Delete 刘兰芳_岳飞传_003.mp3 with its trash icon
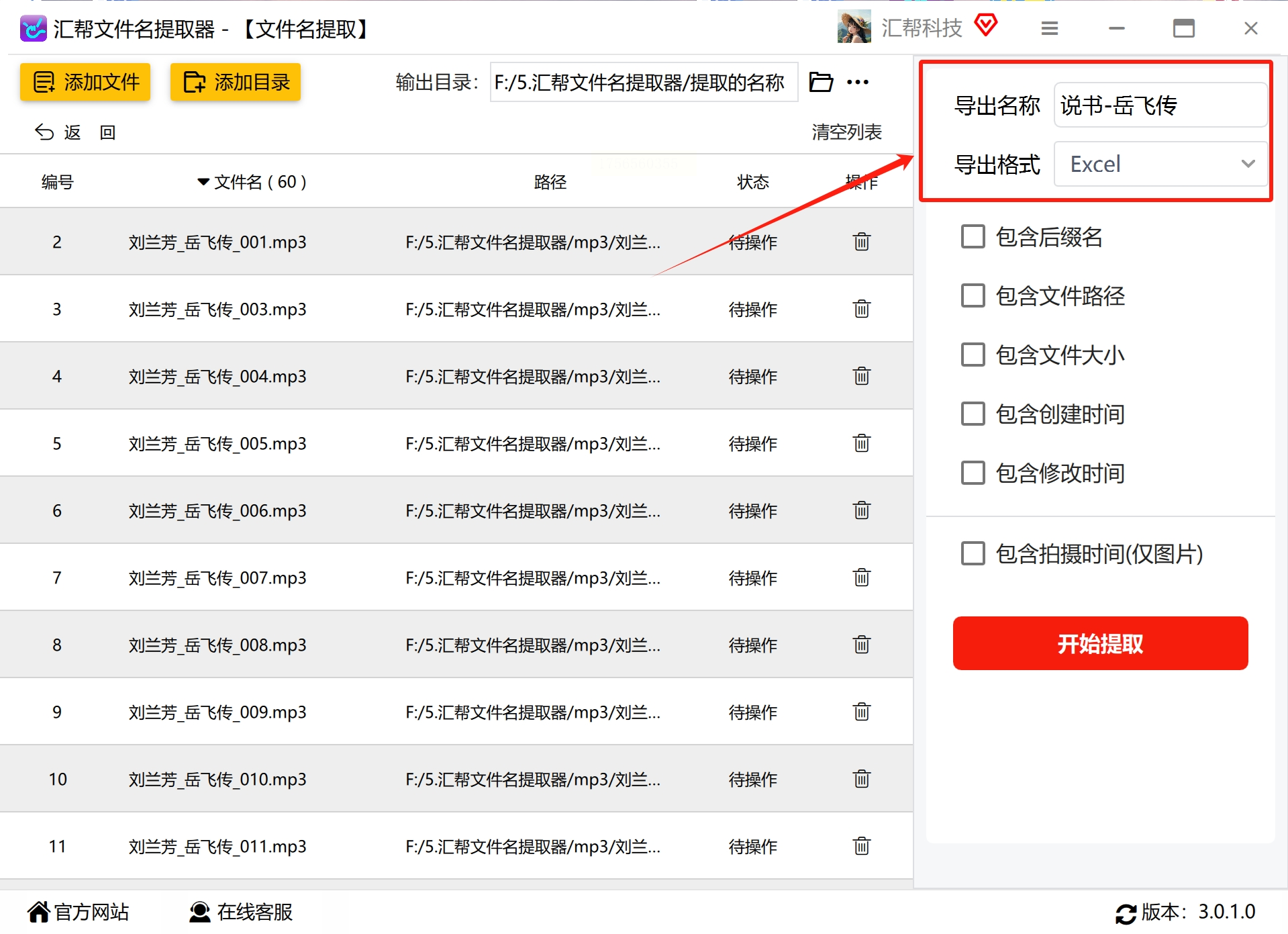 pos(862,309)
